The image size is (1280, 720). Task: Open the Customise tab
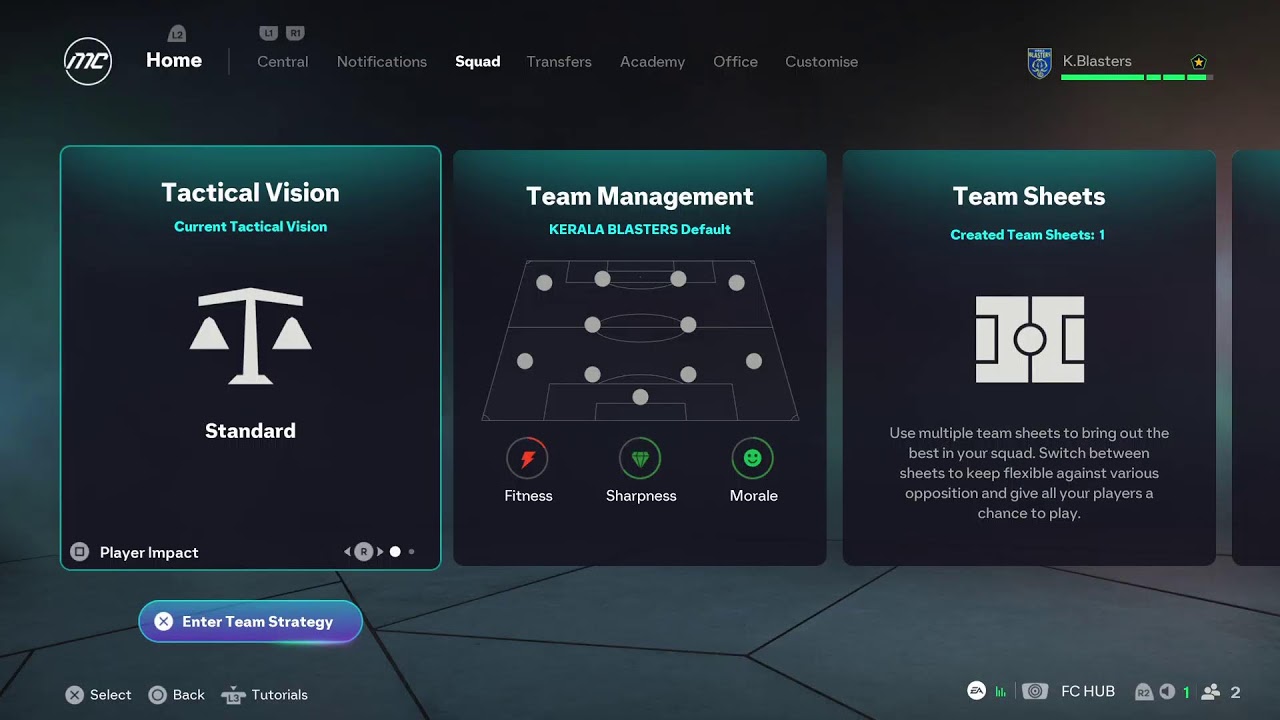click(821, 62)
